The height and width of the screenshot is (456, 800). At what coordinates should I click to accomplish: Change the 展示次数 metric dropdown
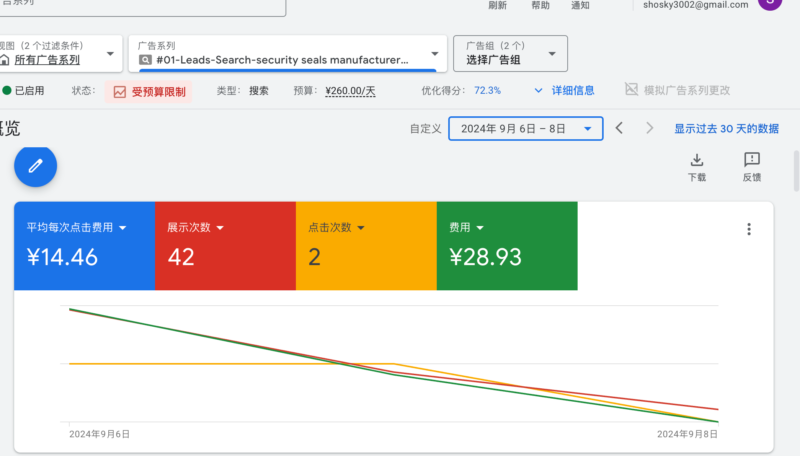coord(220,228)
